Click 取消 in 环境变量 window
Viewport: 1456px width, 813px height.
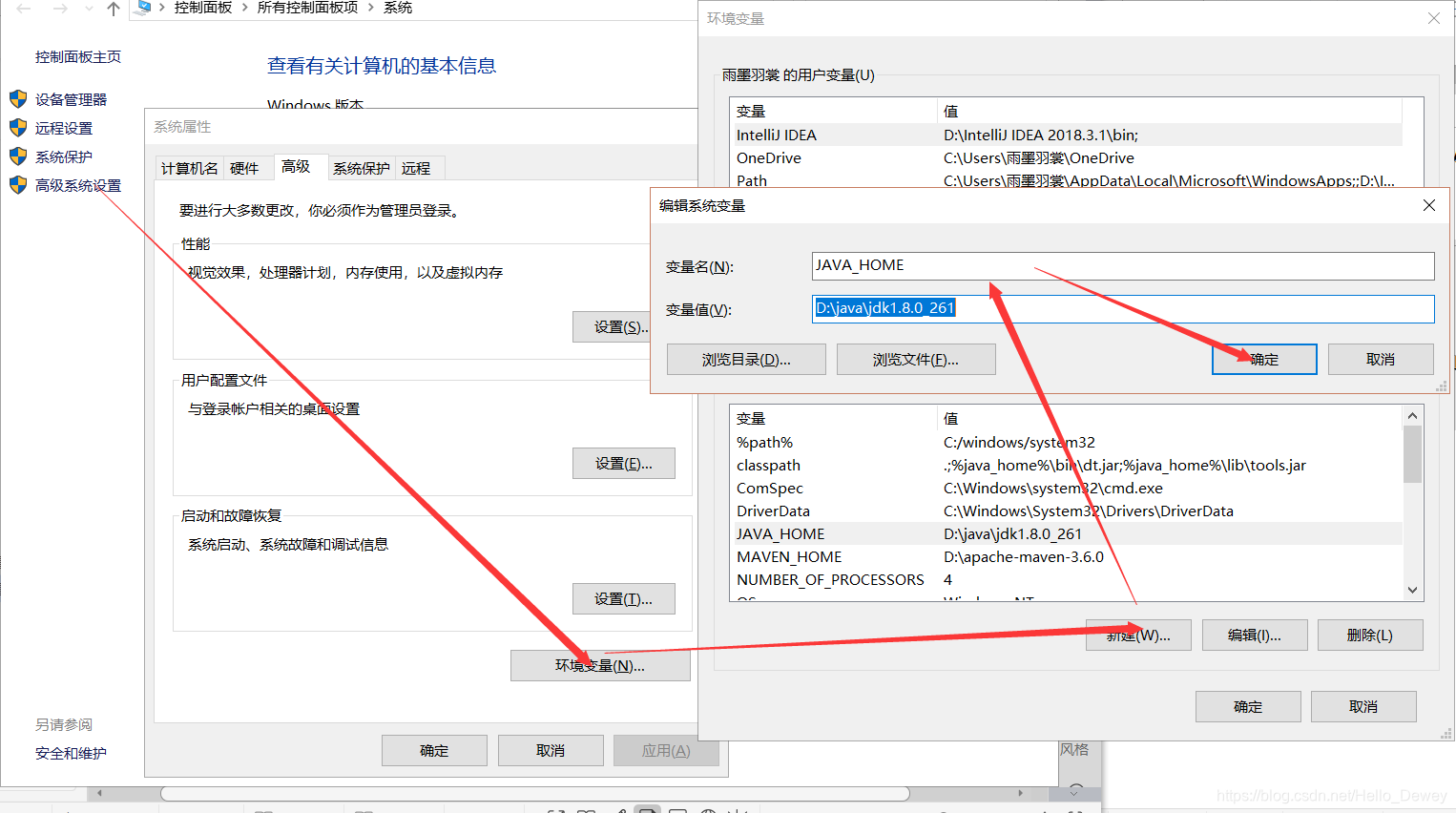[1363, 706]
